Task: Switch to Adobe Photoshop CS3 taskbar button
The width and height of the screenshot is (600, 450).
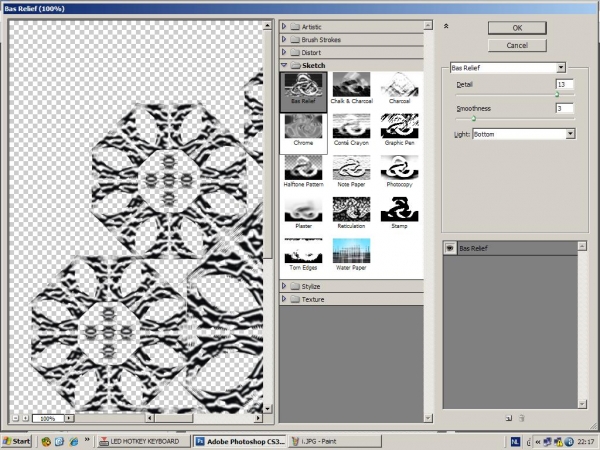Action: click(x=240, y=442)
